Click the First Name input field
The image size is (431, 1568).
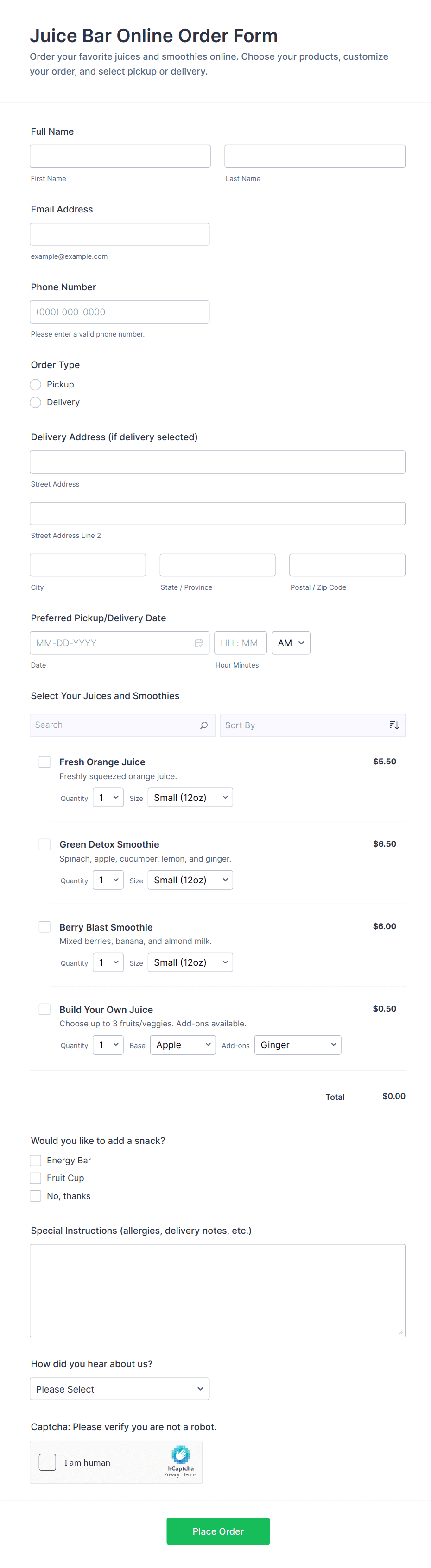(x=120, y=156)
